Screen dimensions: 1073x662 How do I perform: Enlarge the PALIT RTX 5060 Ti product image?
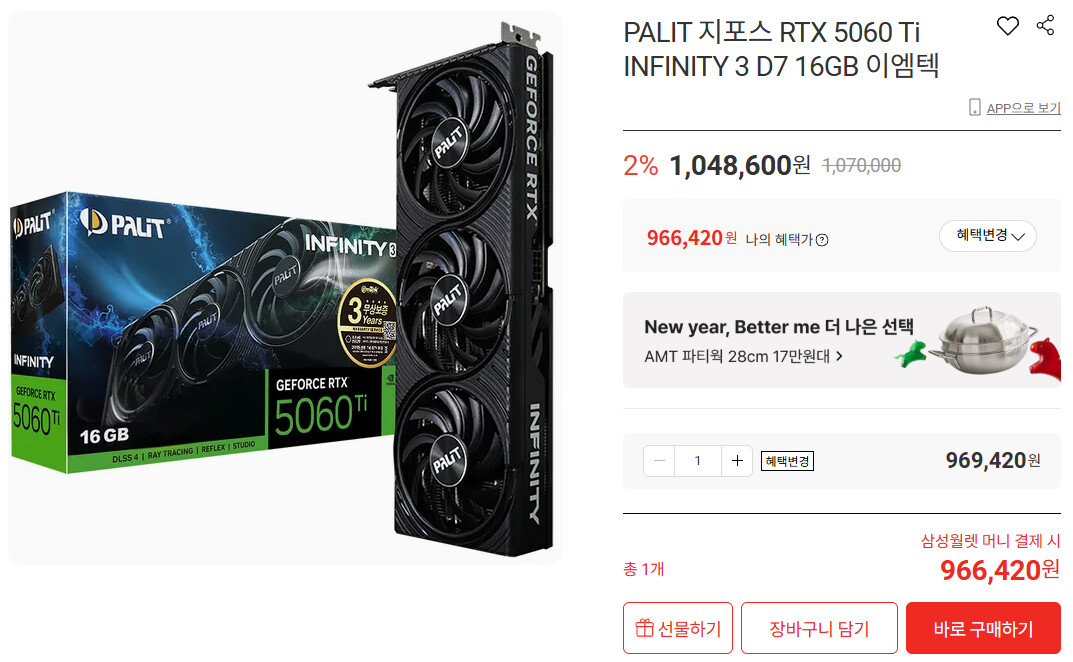(x=285, y=288)
